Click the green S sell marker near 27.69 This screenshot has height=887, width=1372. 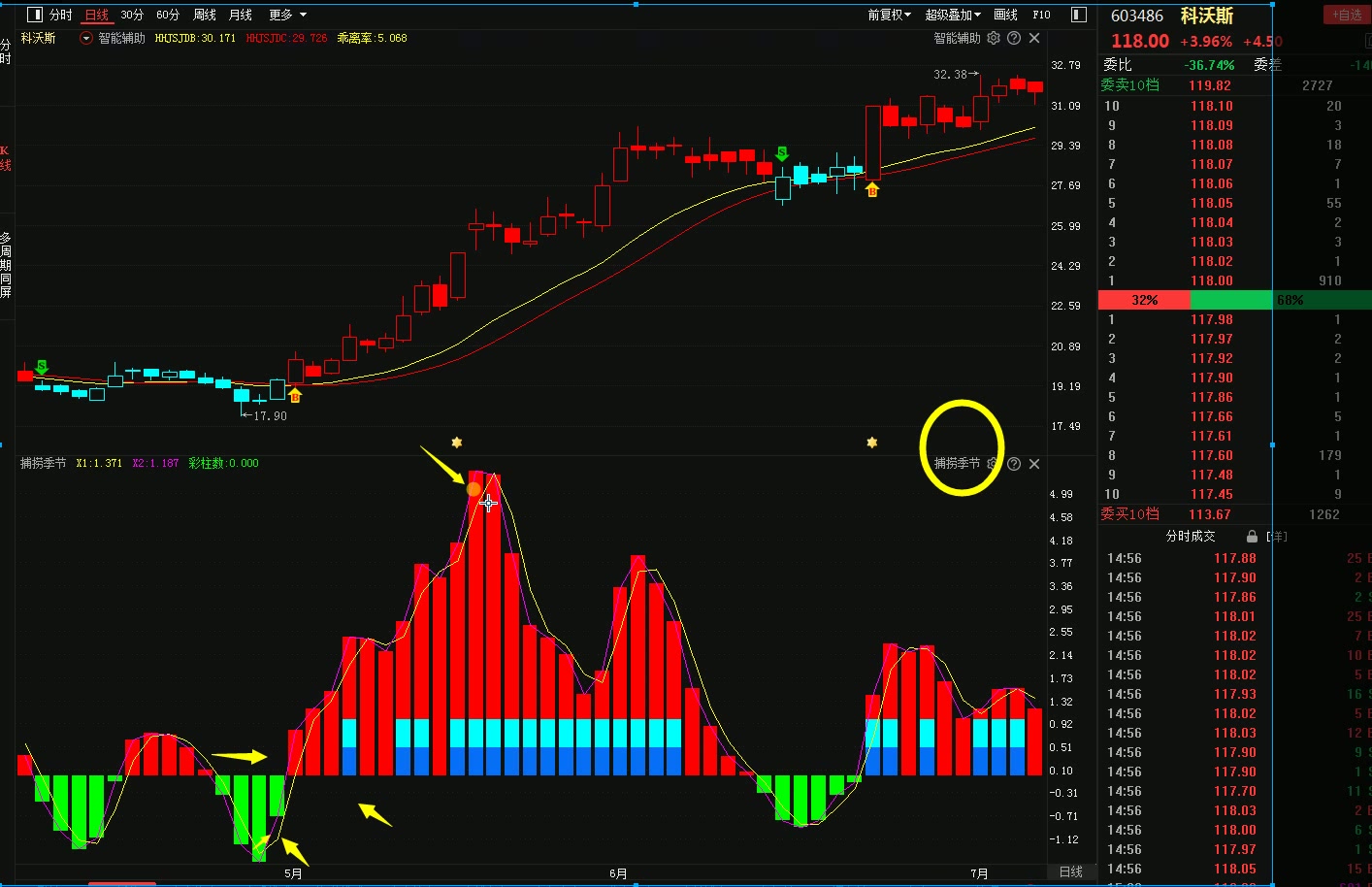pos(782,153)
